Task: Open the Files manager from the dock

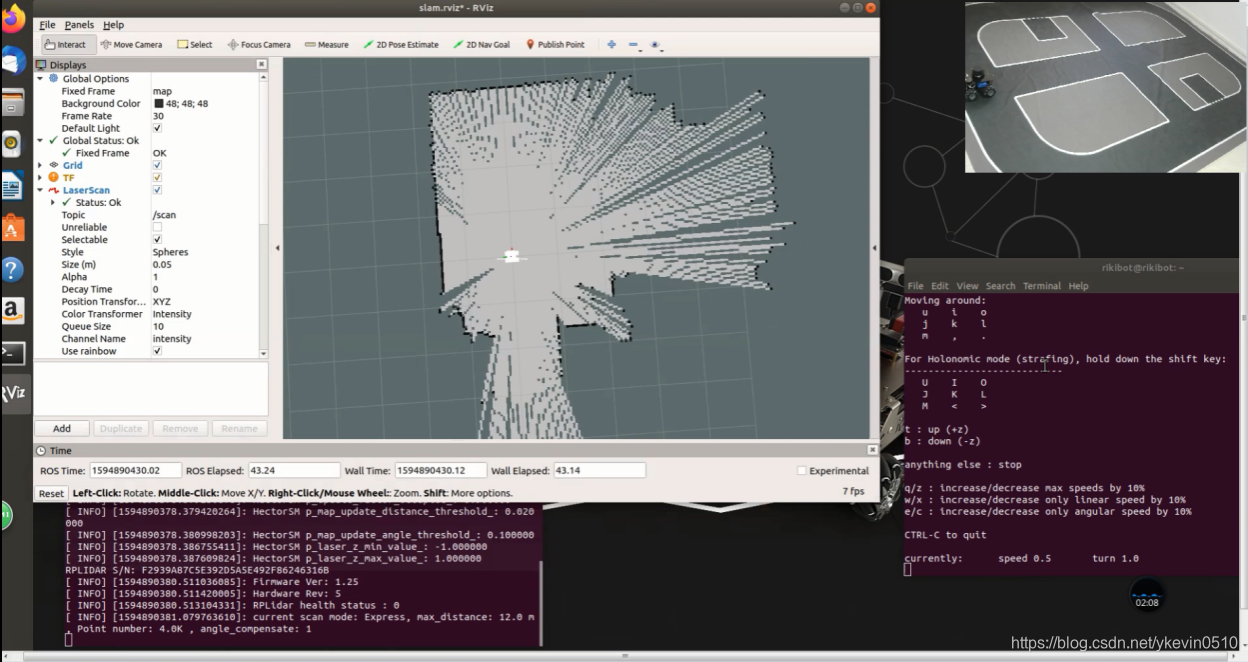Action: [x=12, y=102]
